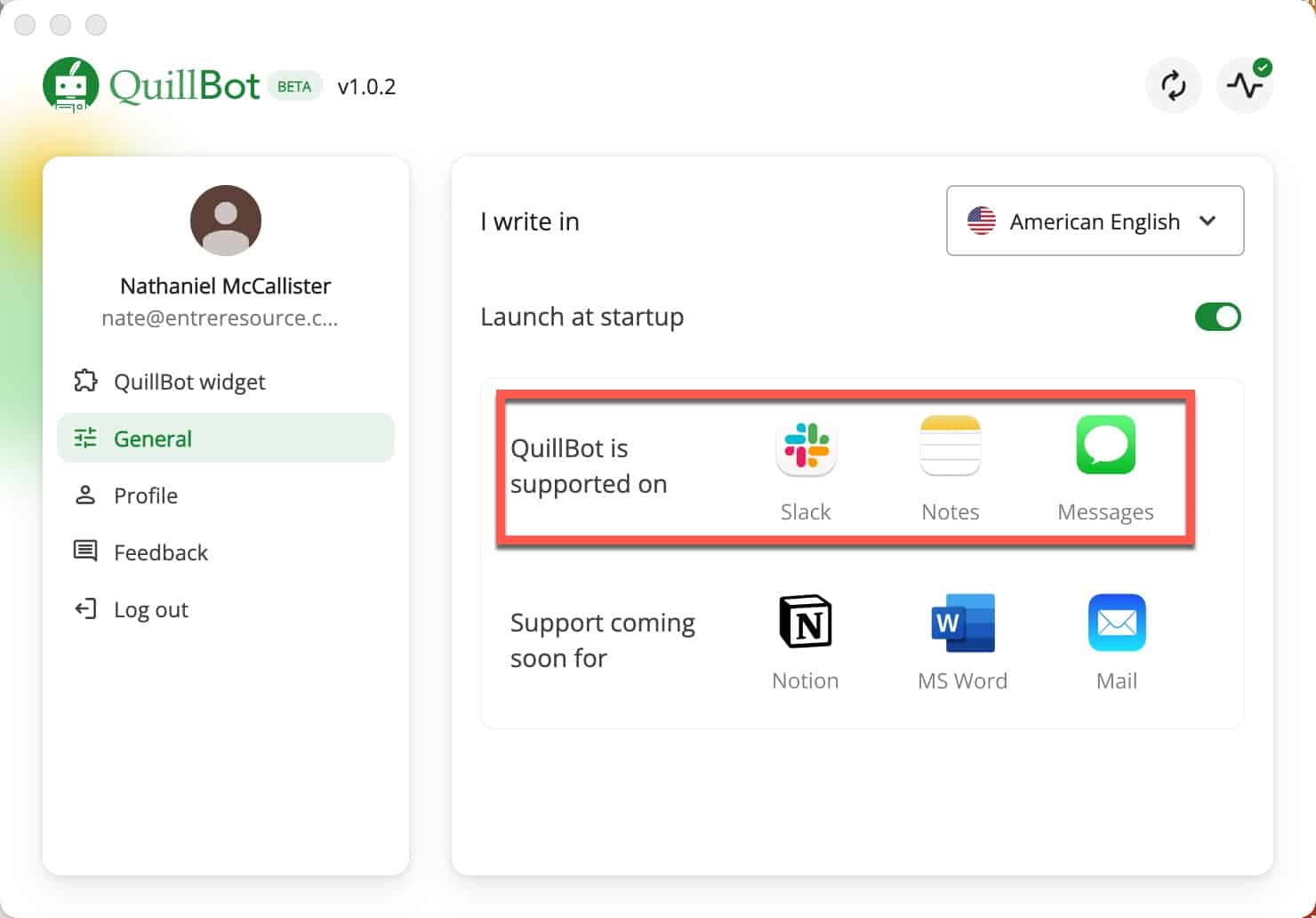Viewport: 1316px width, 918px height.
Task: Click the Notion icon in coming soon section
Action: pyautogui.click(x=805, y=623)
